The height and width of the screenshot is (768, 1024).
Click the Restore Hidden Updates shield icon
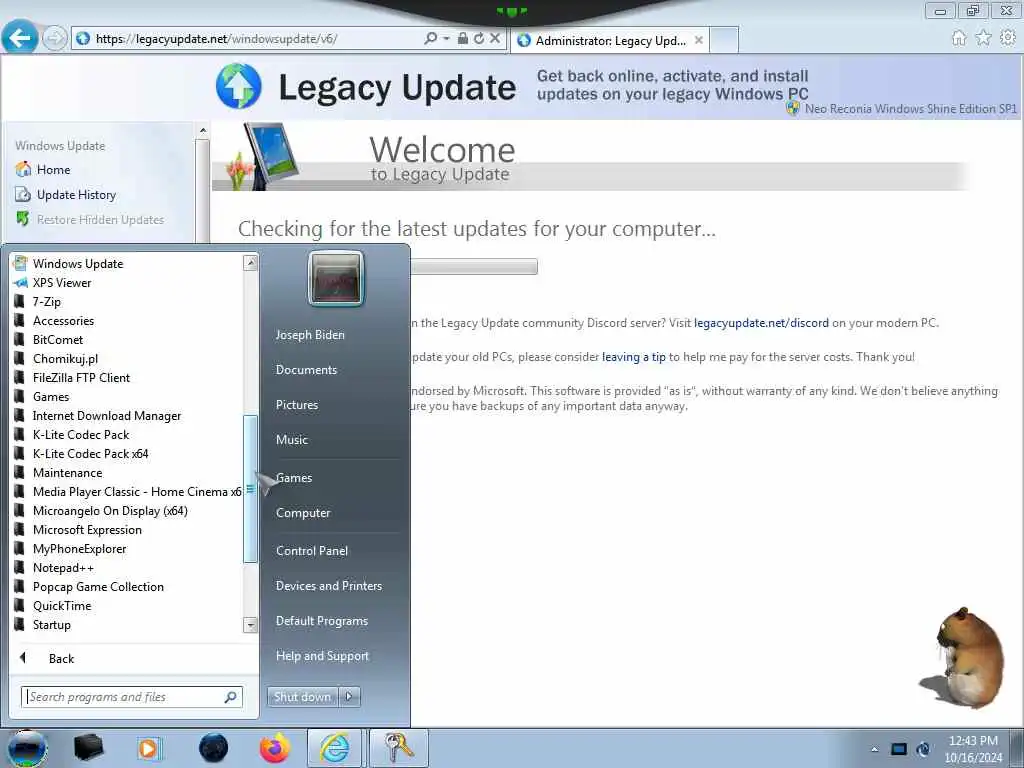coord(23,219)
